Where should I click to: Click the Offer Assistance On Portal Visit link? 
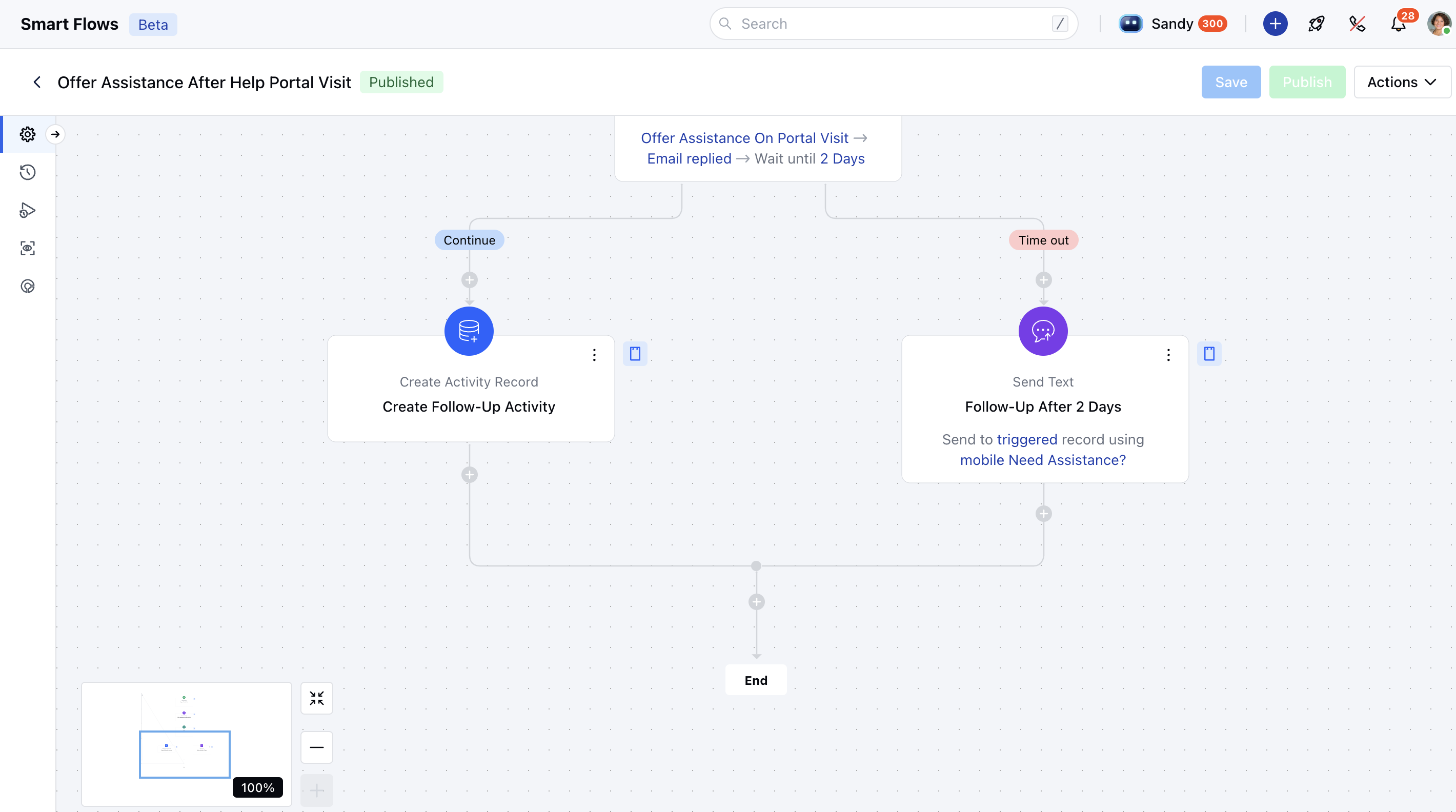[x=744, y=138]
